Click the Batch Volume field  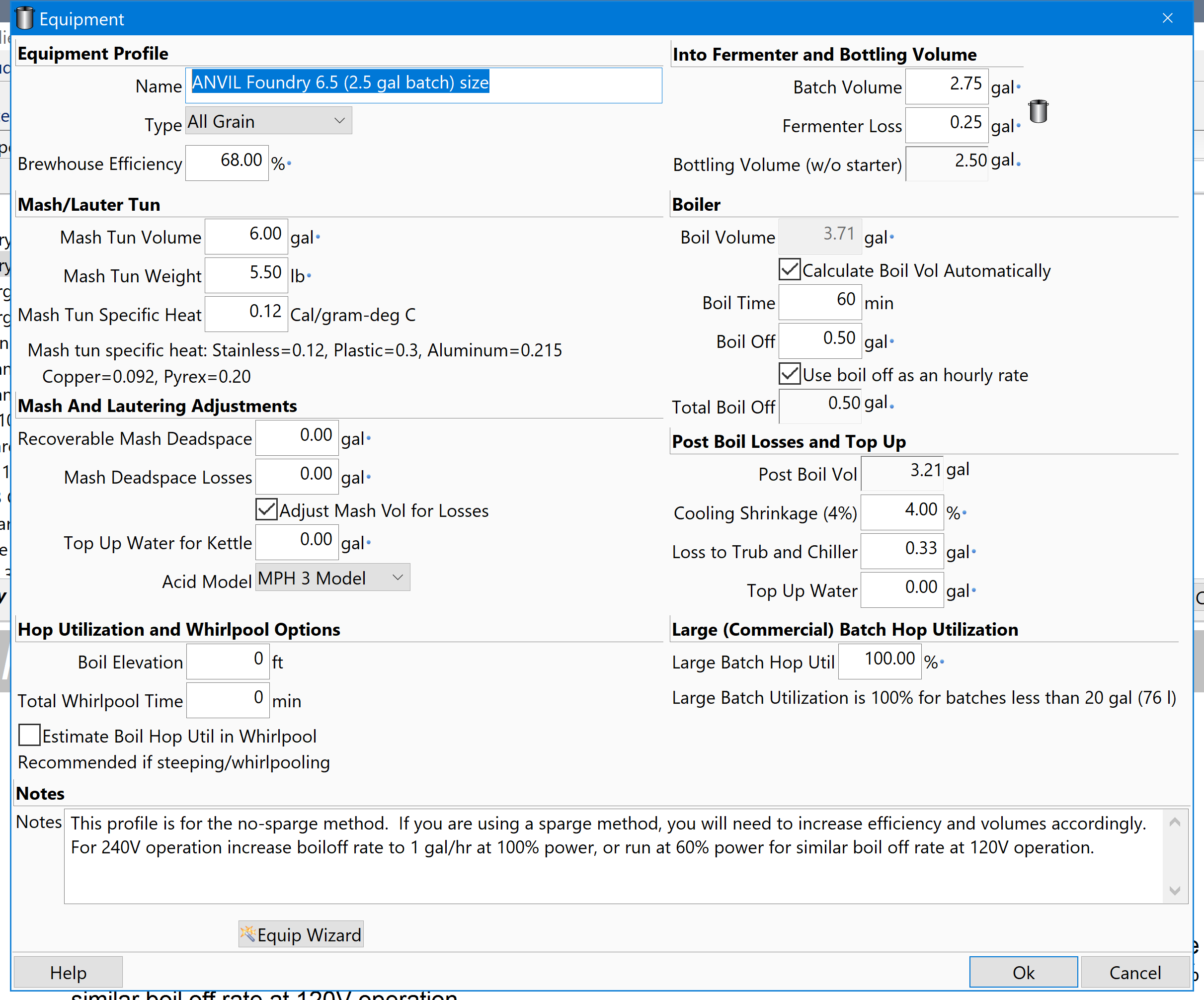(947, 86)
